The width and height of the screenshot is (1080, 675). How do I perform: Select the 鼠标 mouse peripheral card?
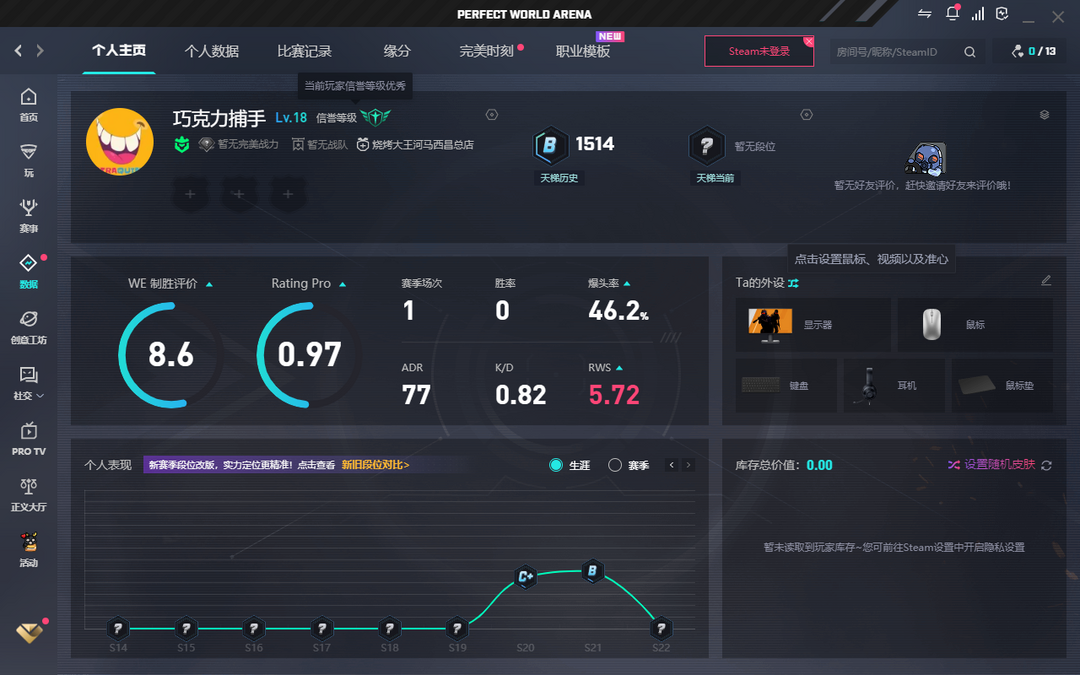tap(975, 324)
